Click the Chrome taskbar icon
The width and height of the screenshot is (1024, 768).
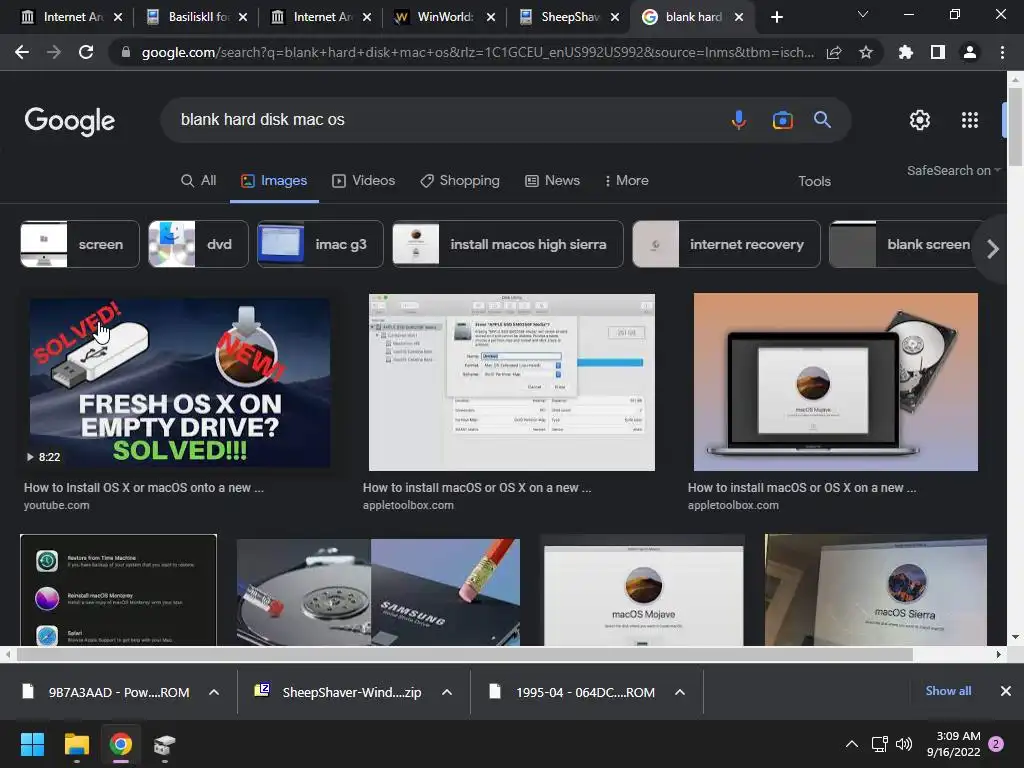(120, 744)
